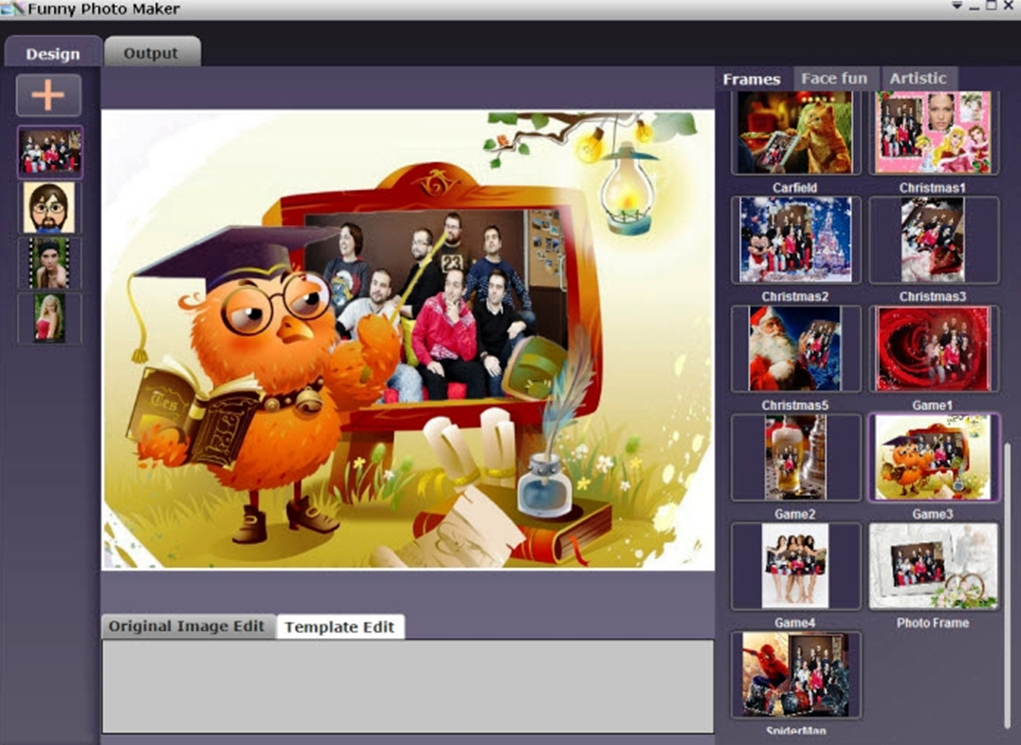This screenshot has width=1021, height=745.
Task: Open the Template Edit tab
Action: [x=340, y=626]
